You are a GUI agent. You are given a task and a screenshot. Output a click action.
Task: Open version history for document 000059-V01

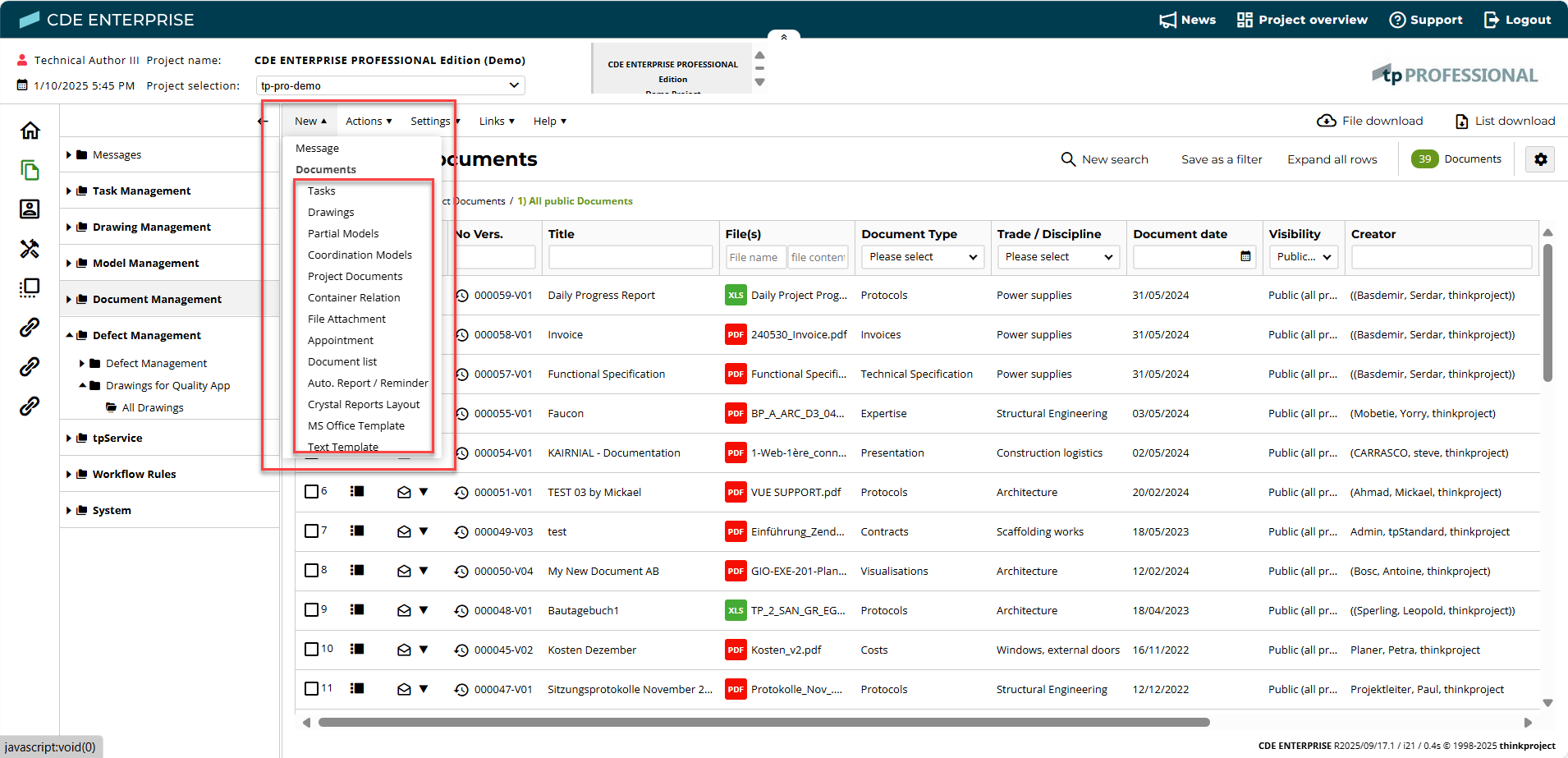(x=462, y=296)
